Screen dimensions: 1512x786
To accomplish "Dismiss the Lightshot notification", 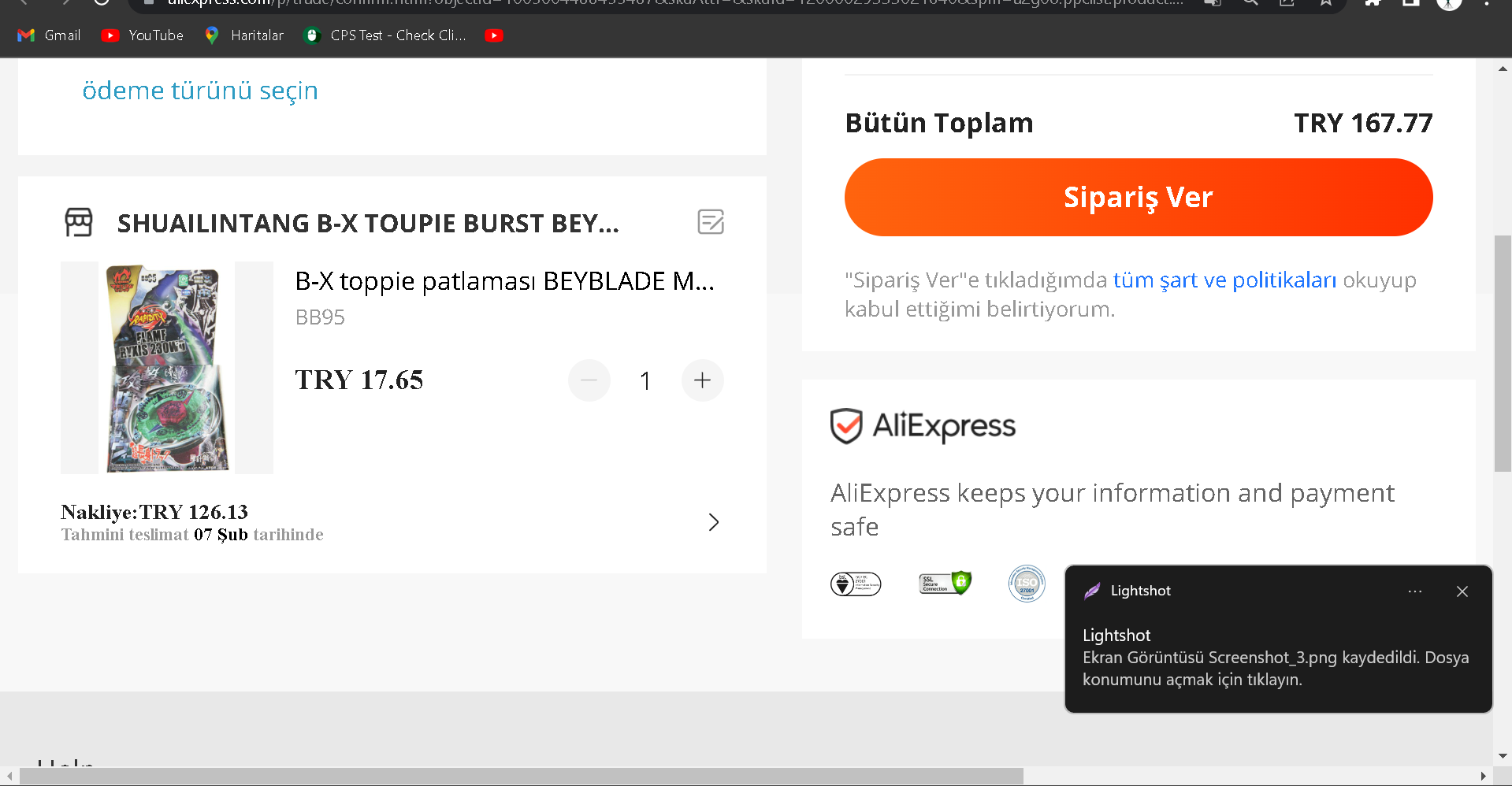I will (x=1462, y=591).
